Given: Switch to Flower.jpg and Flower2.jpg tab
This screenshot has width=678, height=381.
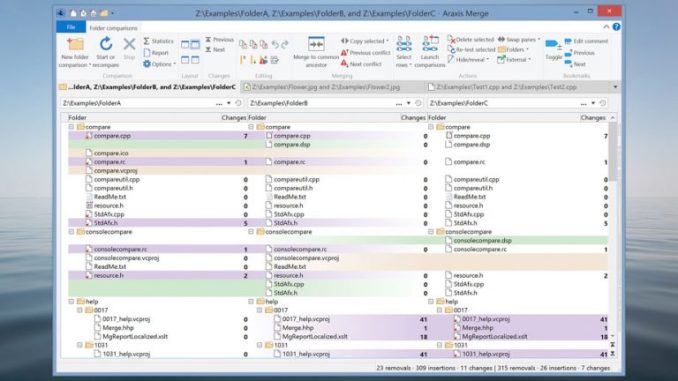Looking at the screenshot, I should coord(322,87).
